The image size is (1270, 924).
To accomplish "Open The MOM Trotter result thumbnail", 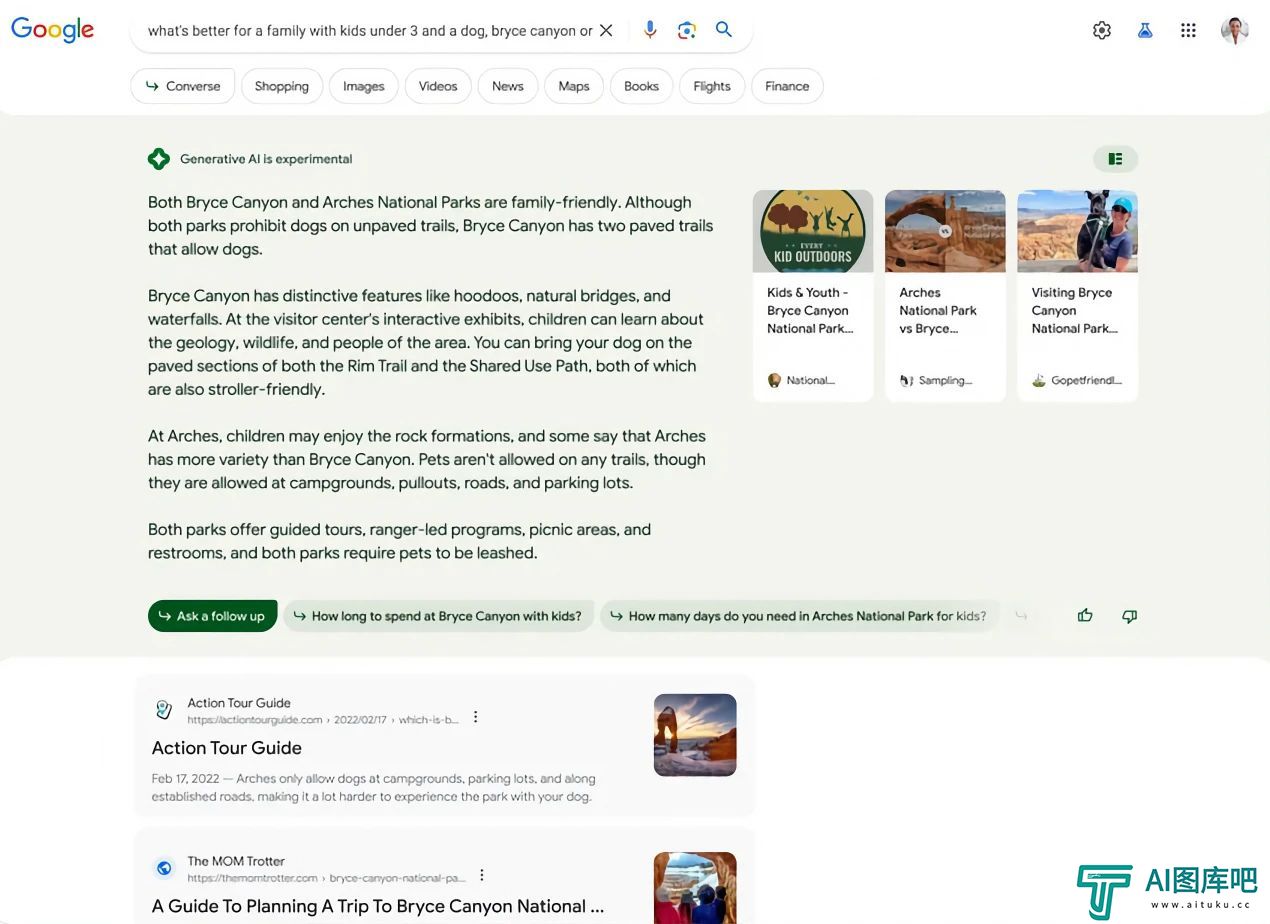I will [695, 888].
